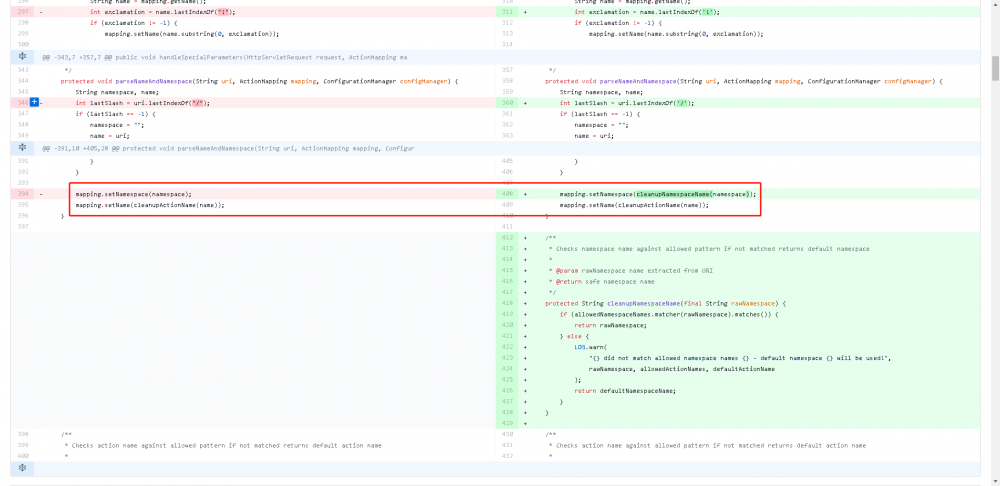Add a comment via the blue plus on line 346

pyautogui.click(x=34, y=103)
